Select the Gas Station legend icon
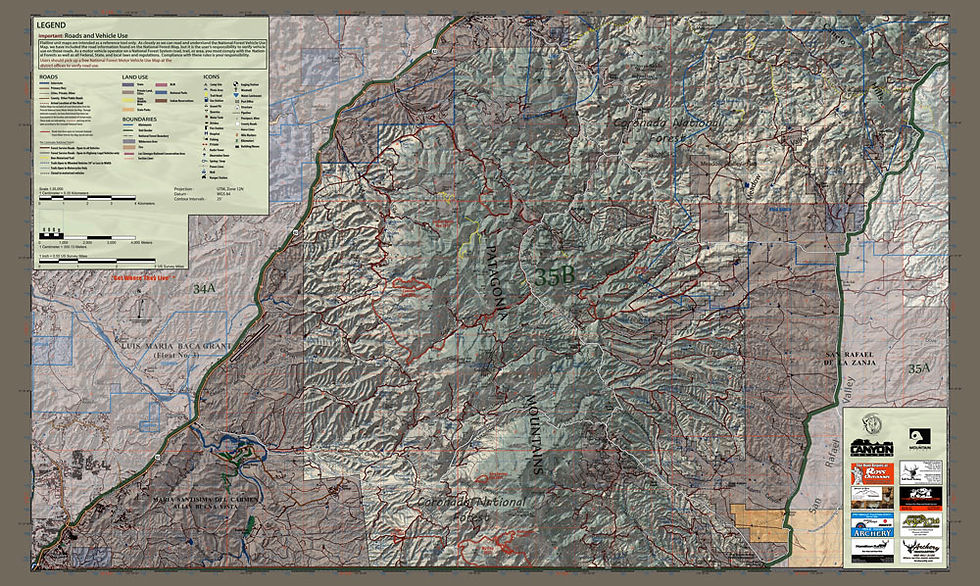980x586 pixels. tap(203, 100)
